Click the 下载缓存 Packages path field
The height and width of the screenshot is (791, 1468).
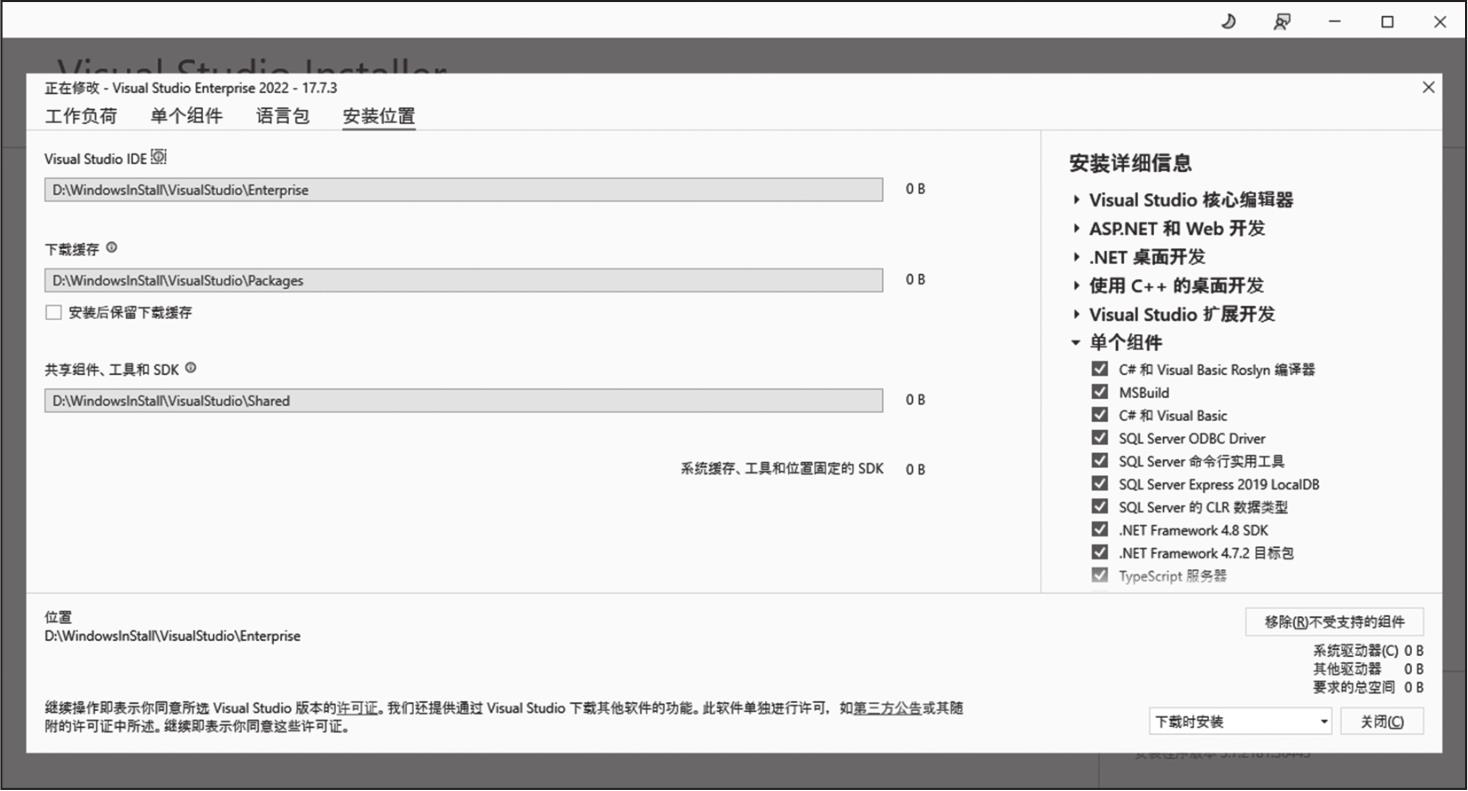(463, 281)
